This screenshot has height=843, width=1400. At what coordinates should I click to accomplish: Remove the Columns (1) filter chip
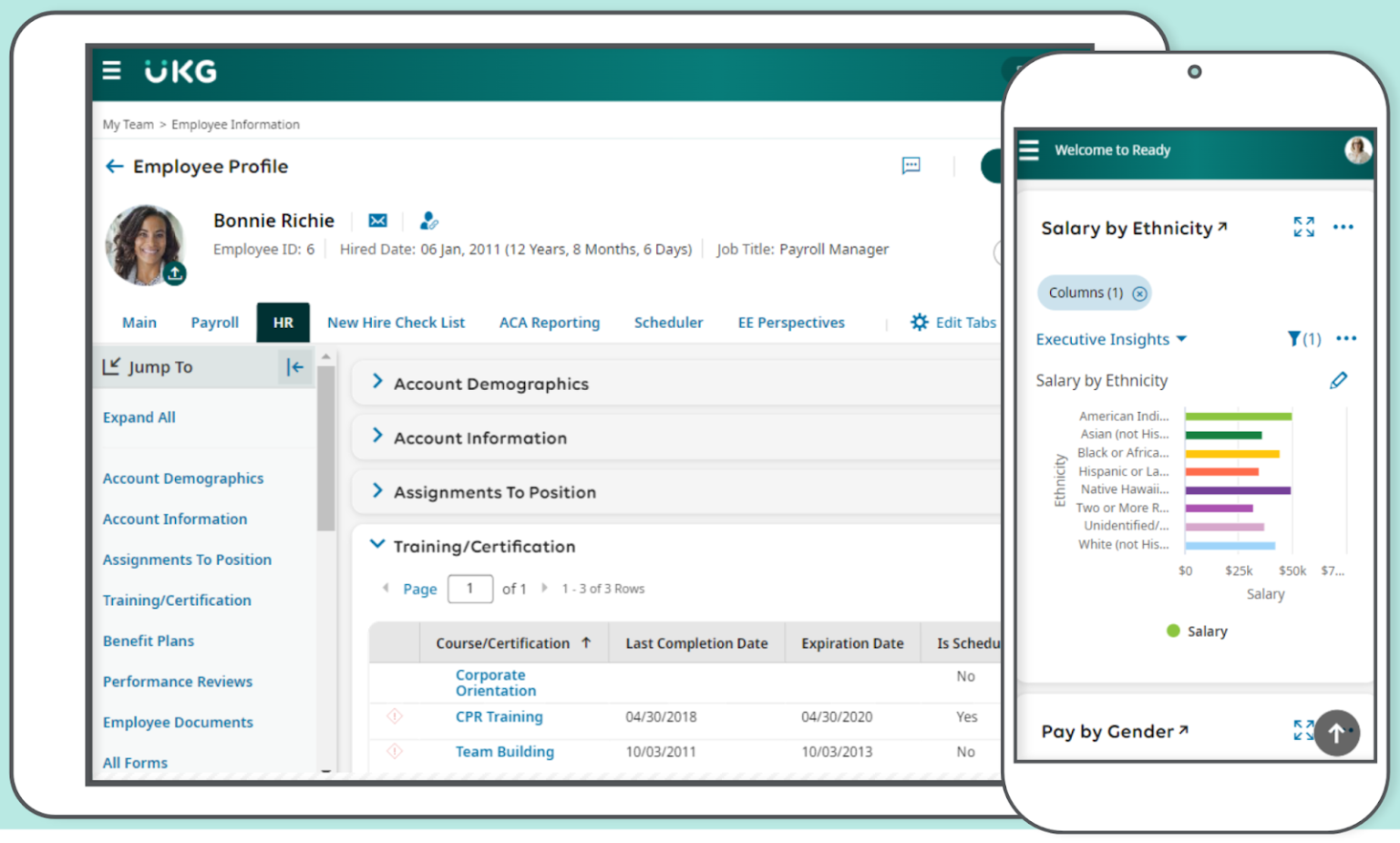[x=1139, y=293]
